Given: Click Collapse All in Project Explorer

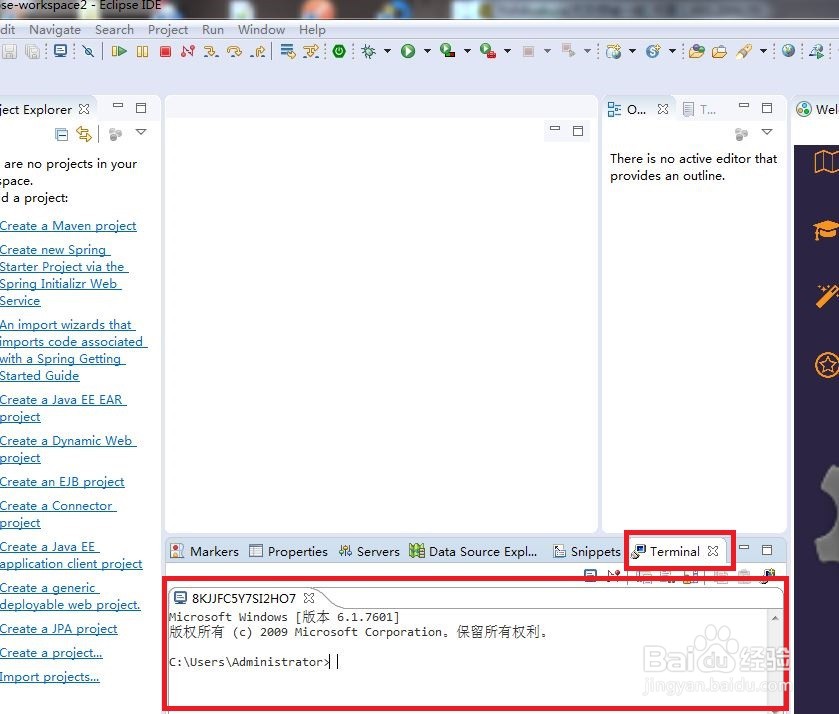Looking at the screenshot, I should (x=62, y=134).
